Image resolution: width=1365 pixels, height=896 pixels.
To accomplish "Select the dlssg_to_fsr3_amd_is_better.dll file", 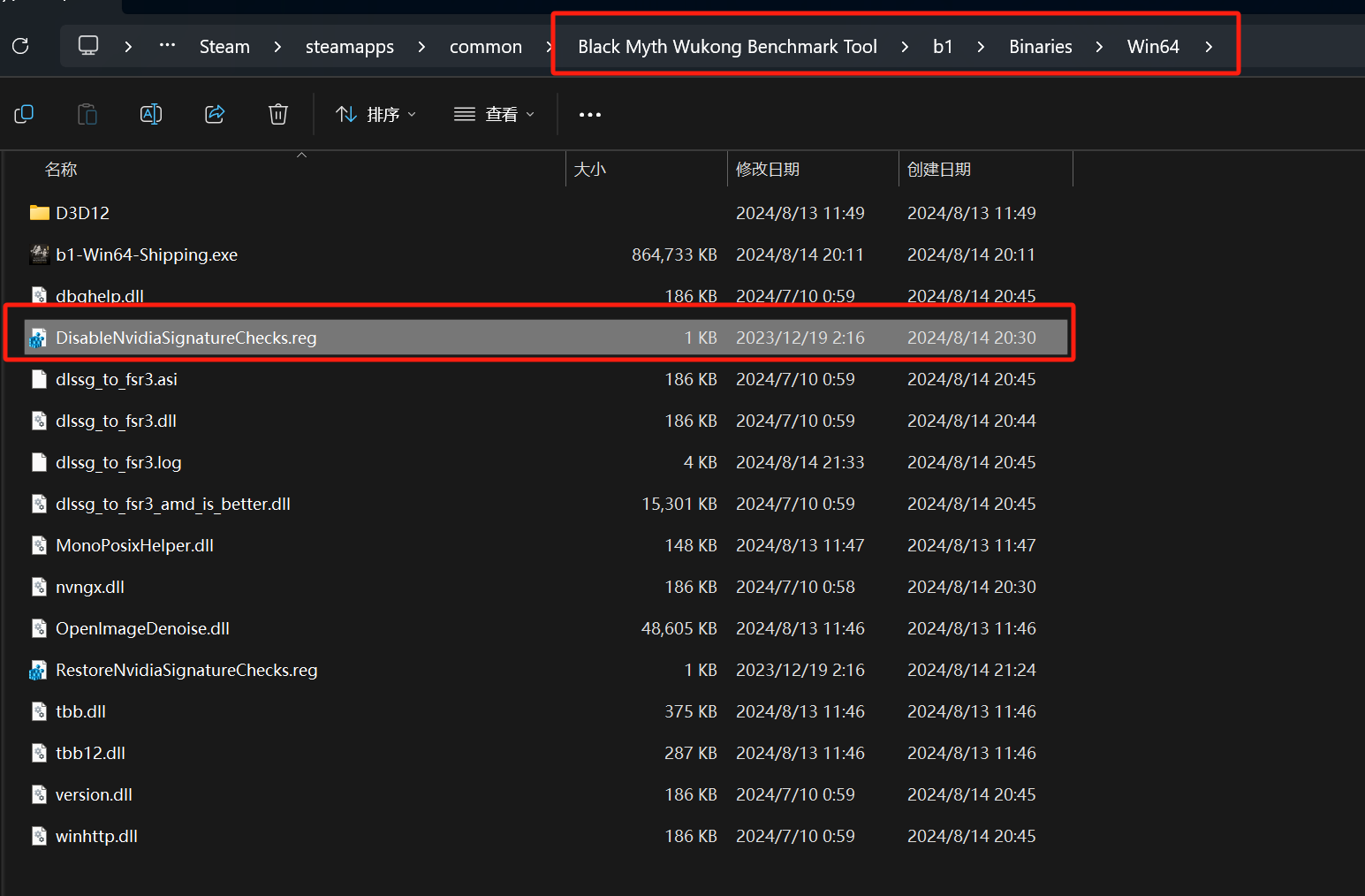I will (x=172, y=504).
